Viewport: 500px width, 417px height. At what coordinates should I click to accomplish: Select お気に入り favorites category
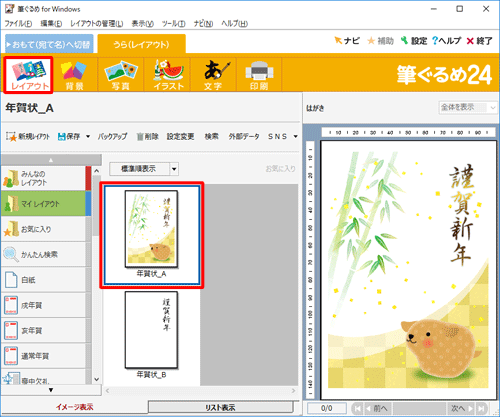pyautogui.click(x=44, y=229)
